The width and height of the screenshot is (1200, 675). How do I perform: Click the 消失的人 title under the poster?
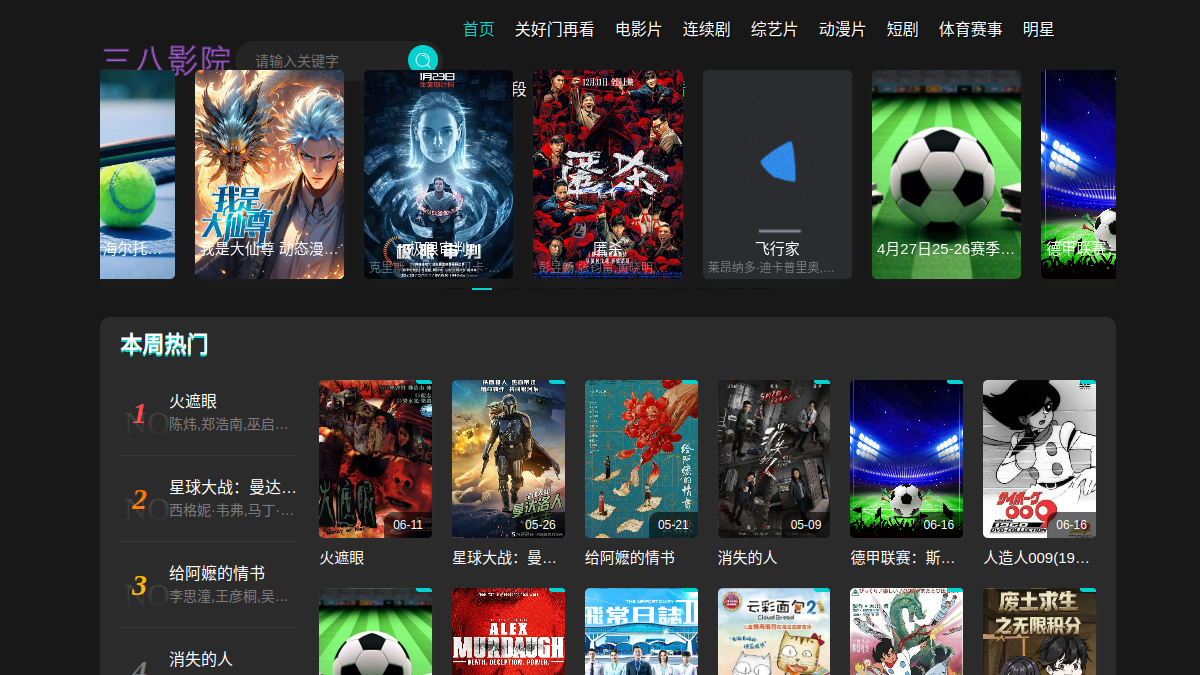[x=748, y=558]
